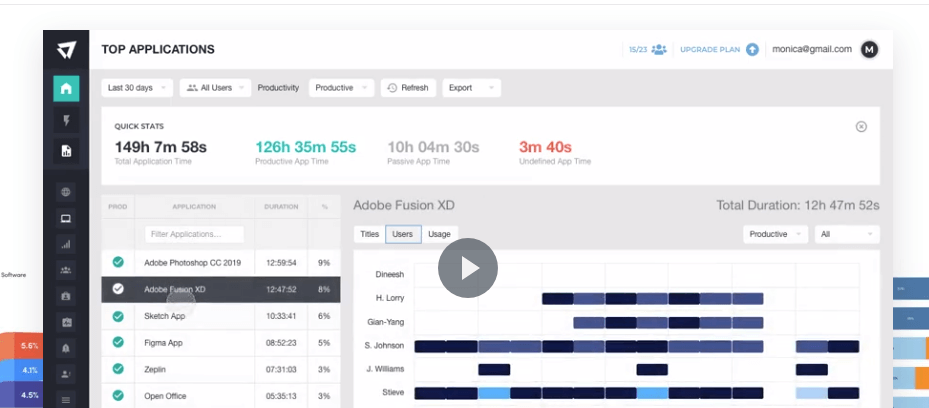This screenshot has width=929, height=408.
Task: Open the globe websites icon
Action: (x=66, y=192)
